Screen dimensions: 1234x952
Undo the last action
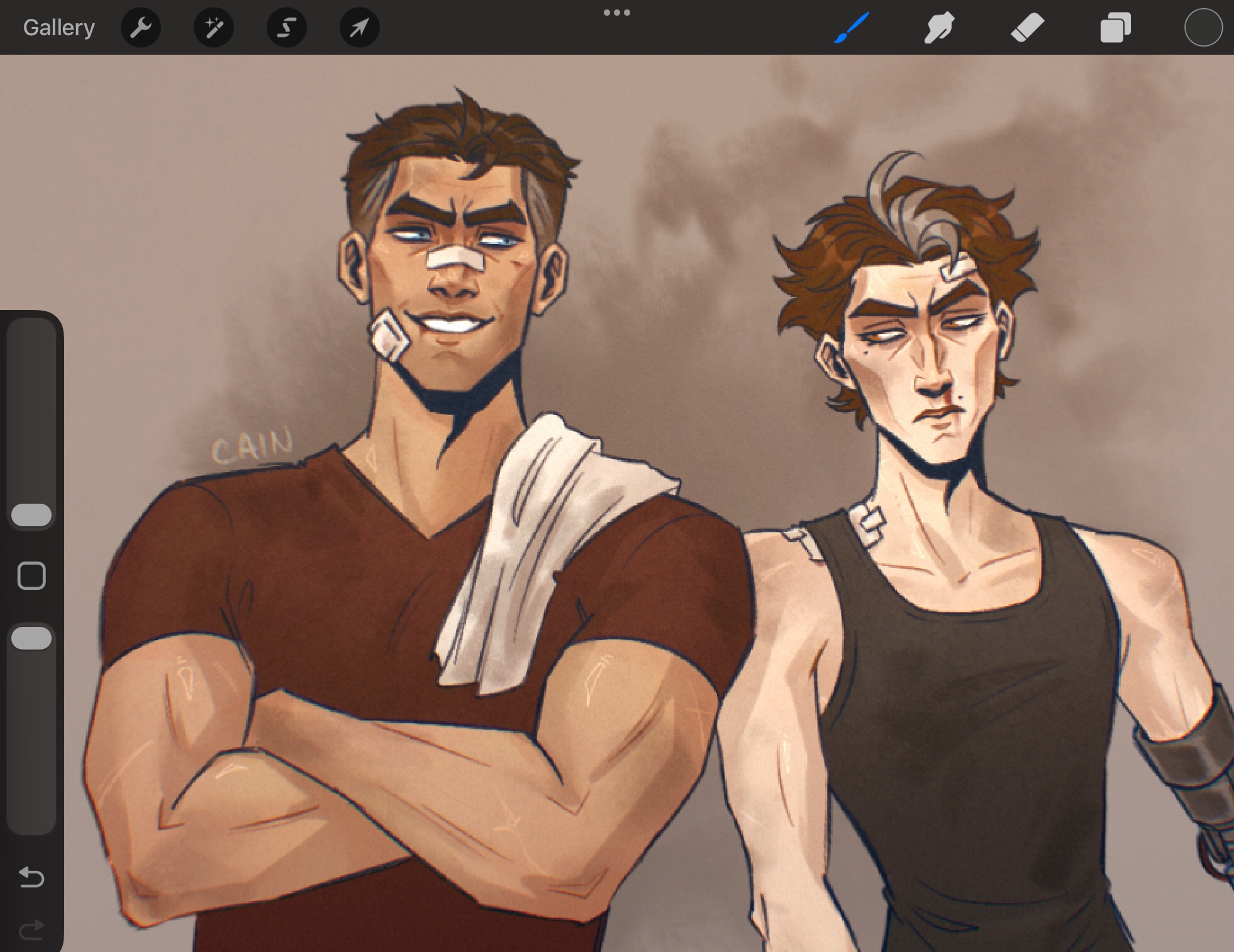(31, 877)
